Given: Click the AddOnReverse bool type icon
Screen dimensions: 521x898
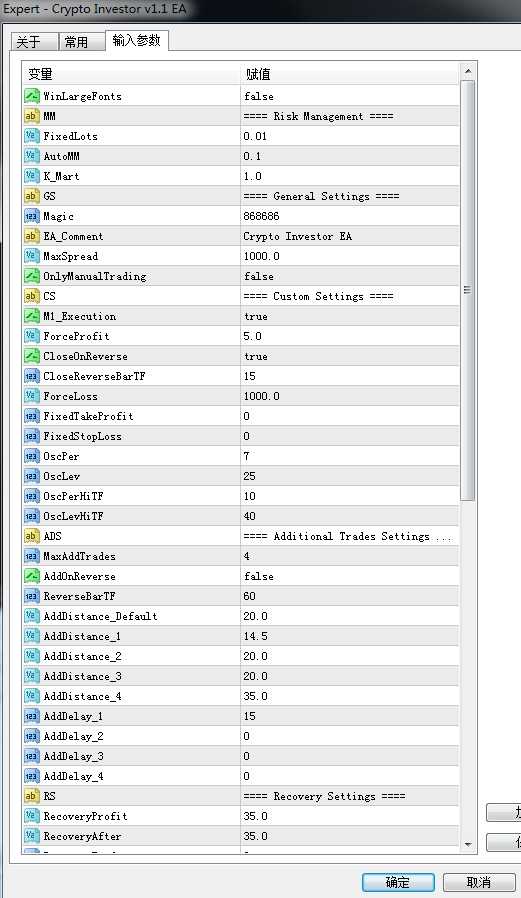Looking at the screenshot, I should pos(31,576).
